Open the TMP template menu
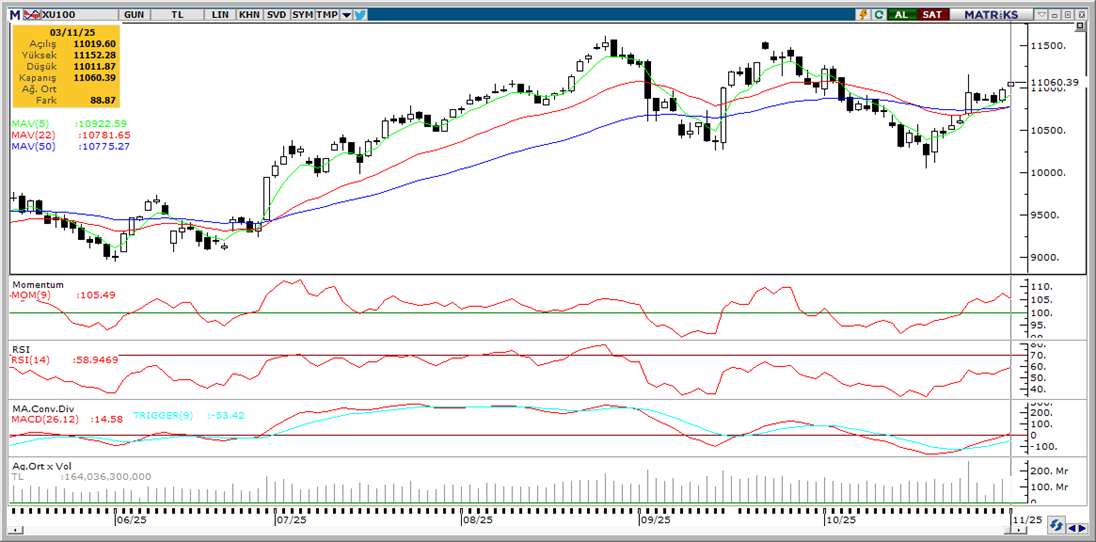Screen dimensions: 1096x542 point(327,15)
